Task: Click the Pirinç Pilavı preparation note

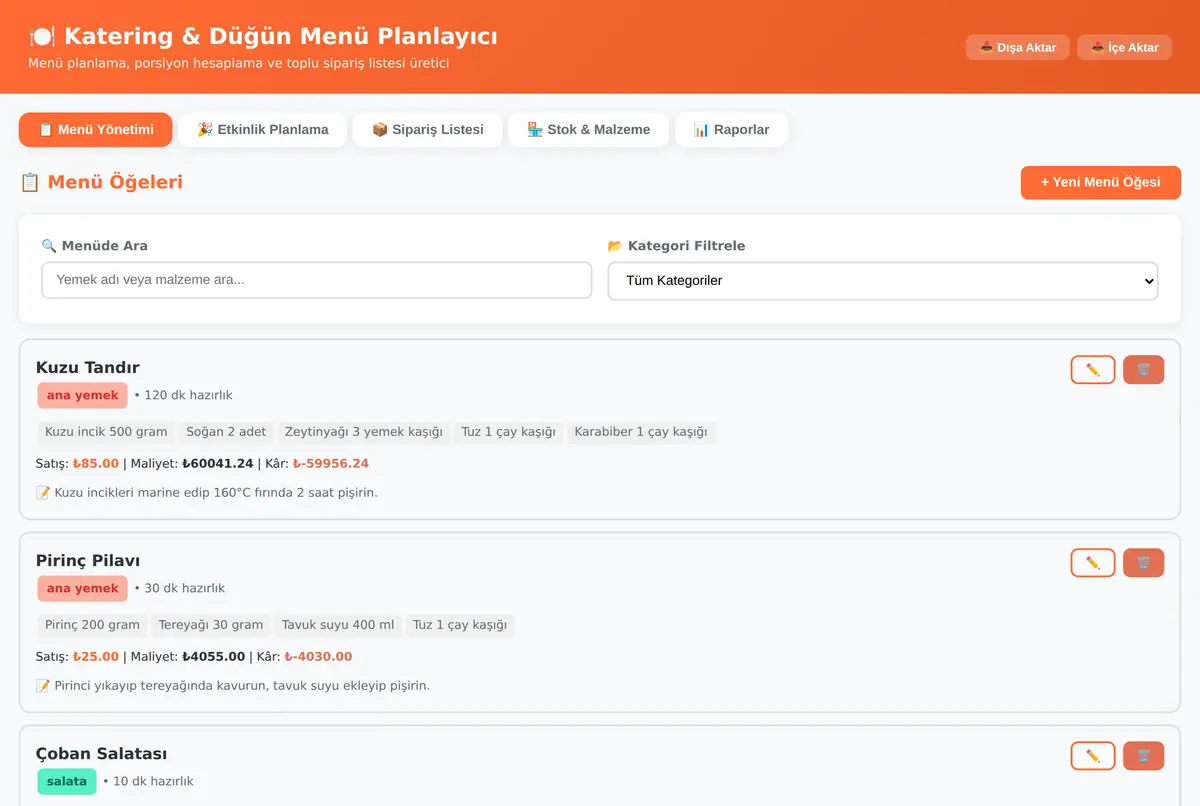Action: coord(233,686)
